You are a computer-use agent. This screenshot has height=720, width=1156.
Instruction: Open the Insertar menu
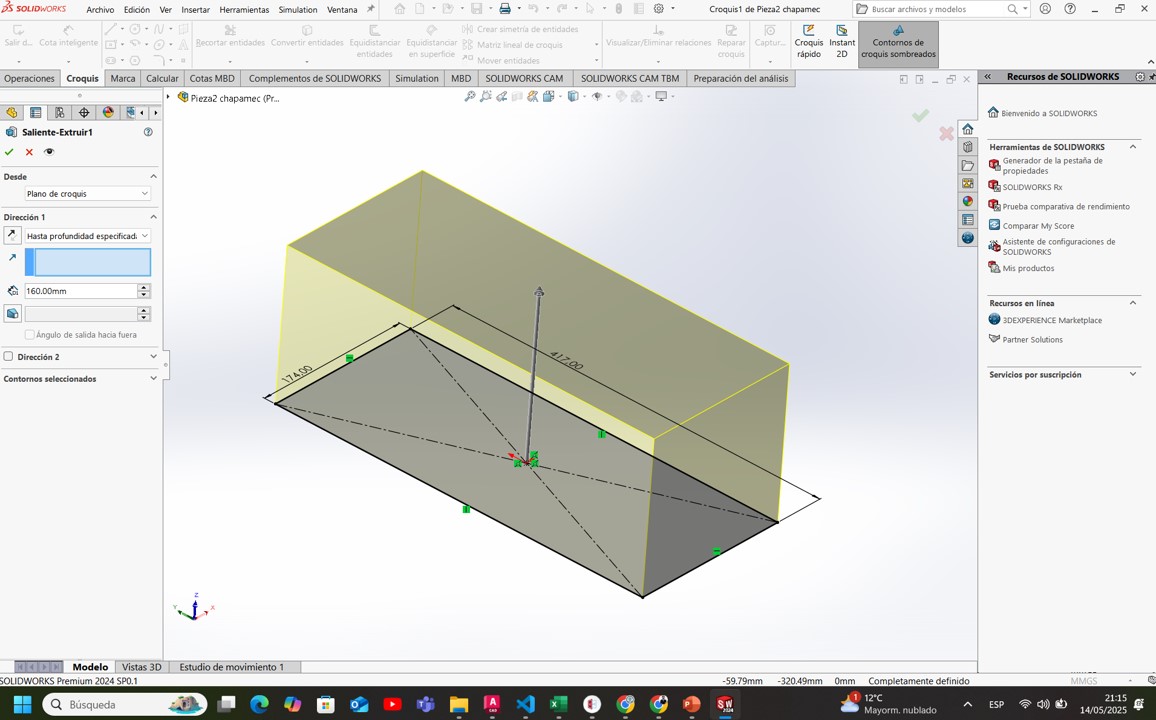coord(195,10)
